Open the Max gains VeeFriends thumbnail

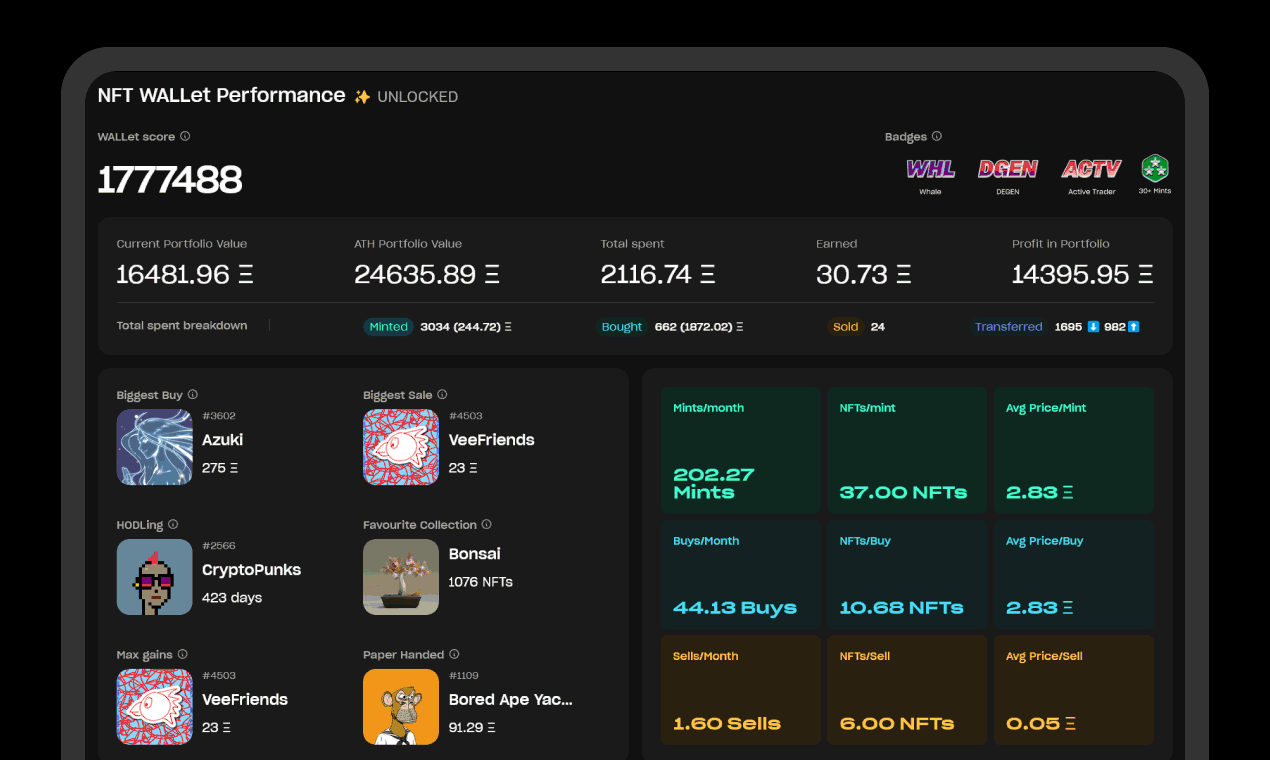[x=154, y=707]
